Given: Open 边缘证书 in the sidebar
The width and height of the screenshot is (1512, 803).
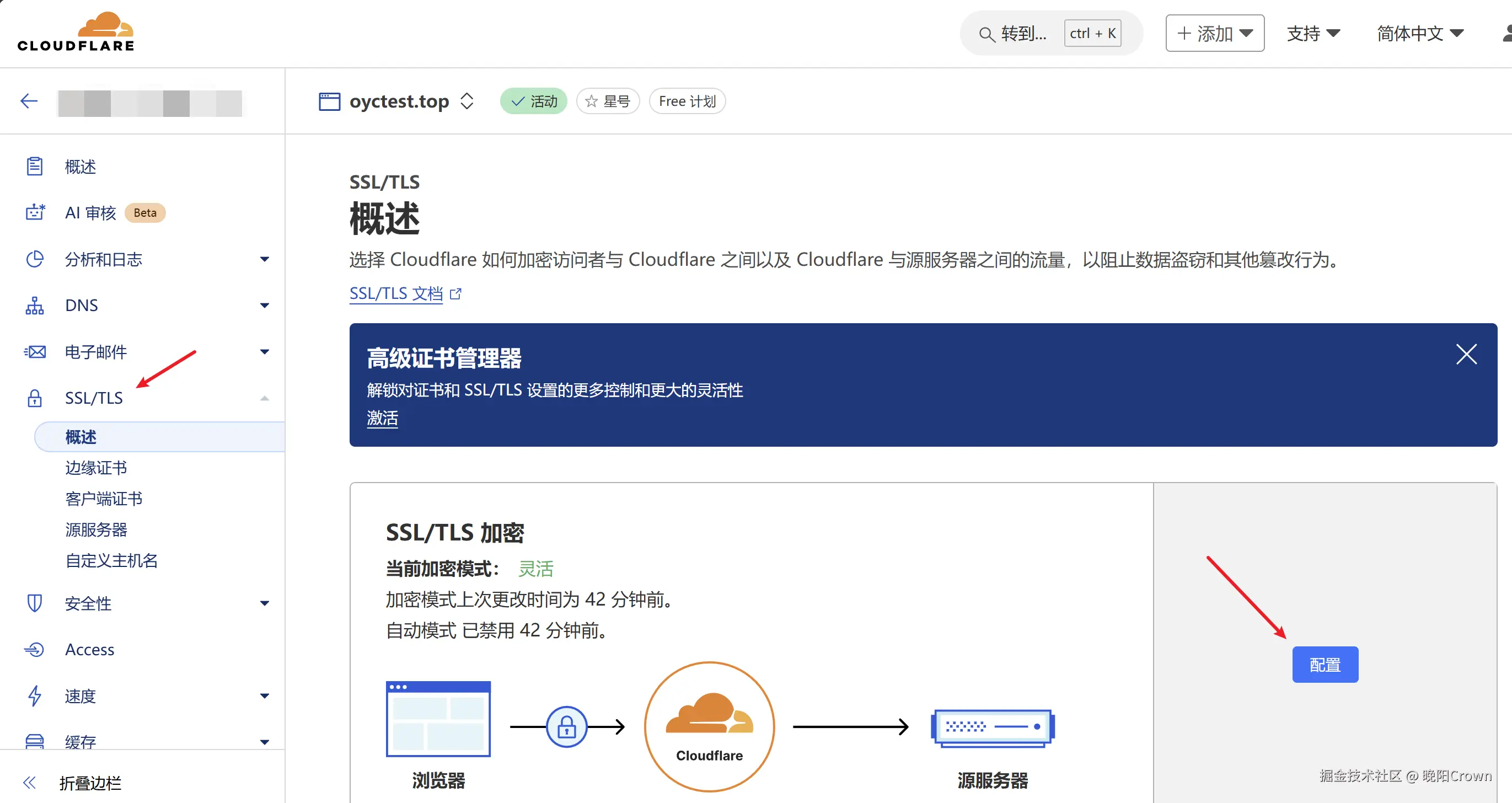Looking at the screenshot, I should 96,468.
